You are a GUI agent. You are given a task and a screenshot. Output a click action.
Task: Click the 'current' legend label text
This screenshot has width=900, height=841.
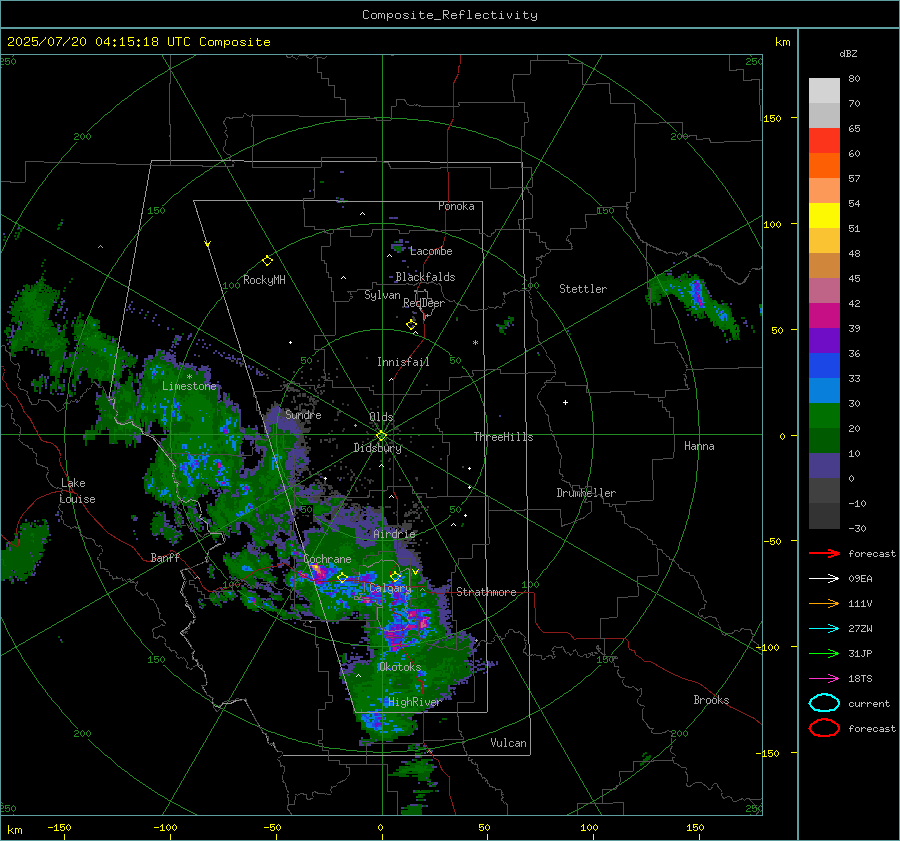pos(869,703)
